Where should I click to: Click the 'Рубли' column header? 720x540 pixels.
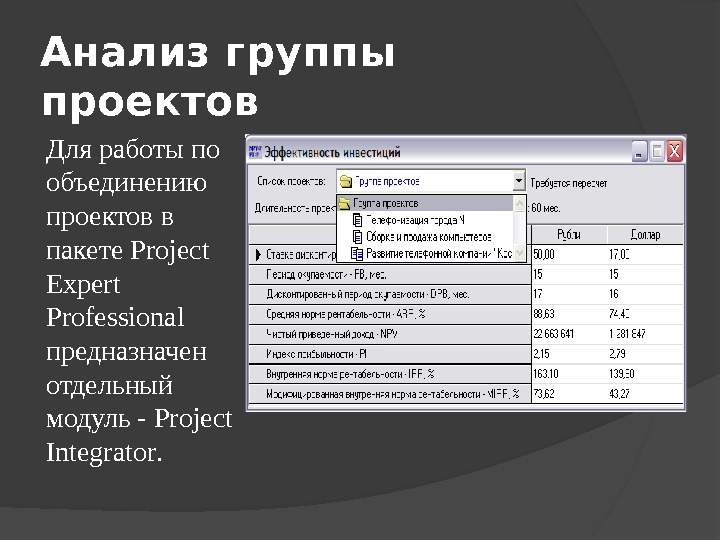coord(569,235)
